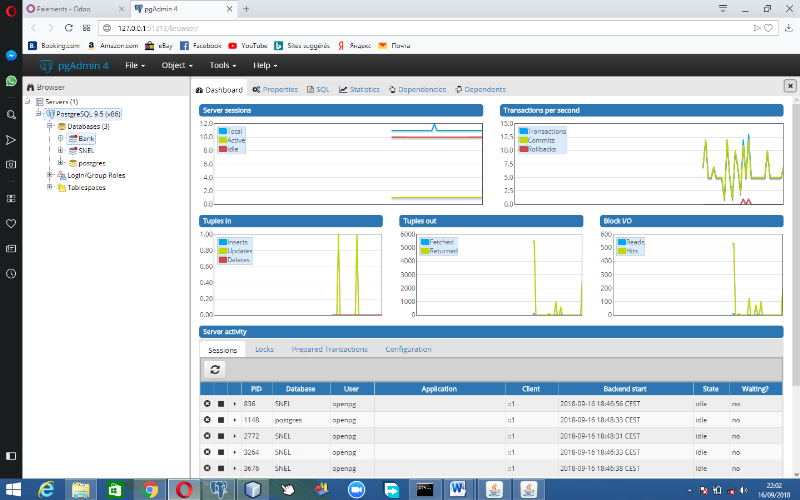Click the Opera Speed Dial grid icon

coord(11,198)
